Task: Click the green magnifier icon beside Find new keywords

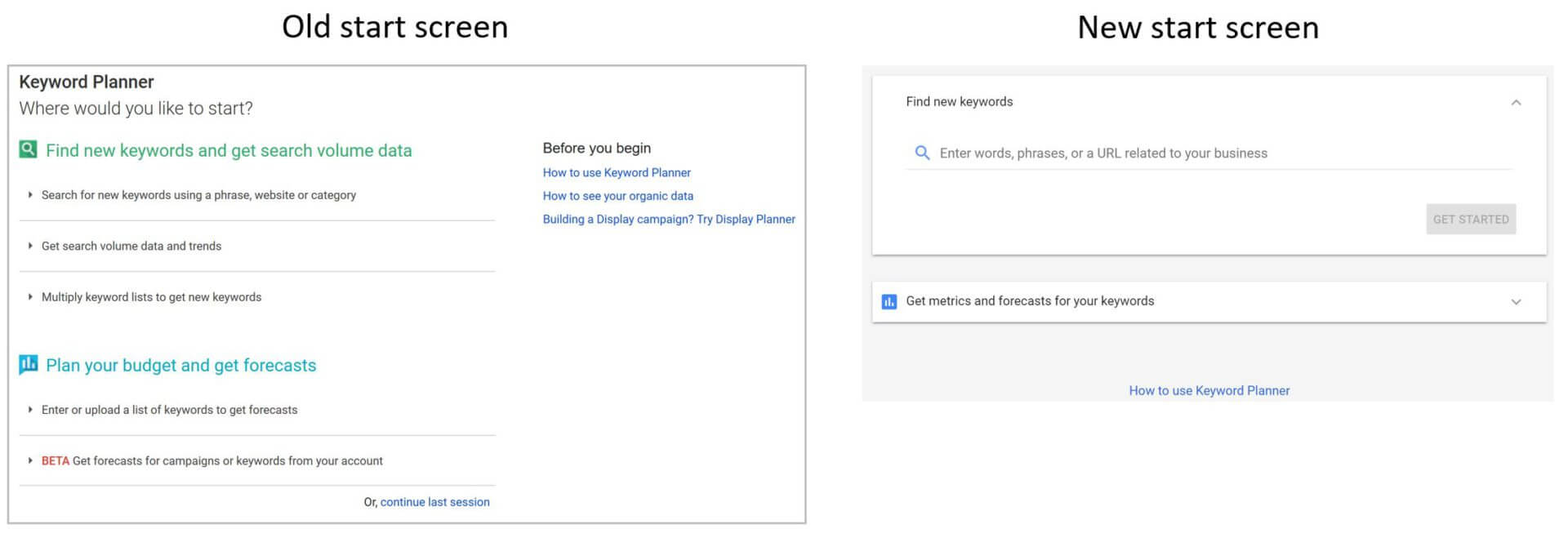Action: pos(28,149)
